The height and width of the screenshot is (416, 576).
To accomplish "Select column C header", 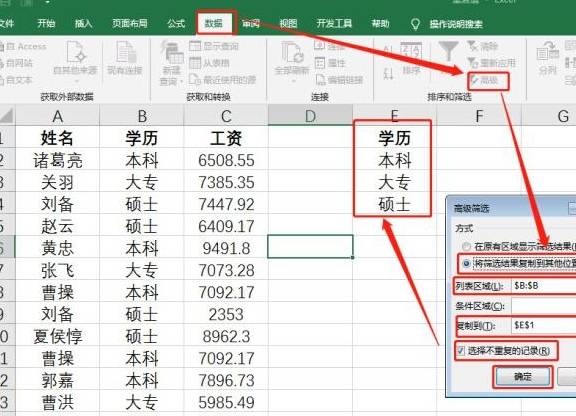I will [226, 116].
